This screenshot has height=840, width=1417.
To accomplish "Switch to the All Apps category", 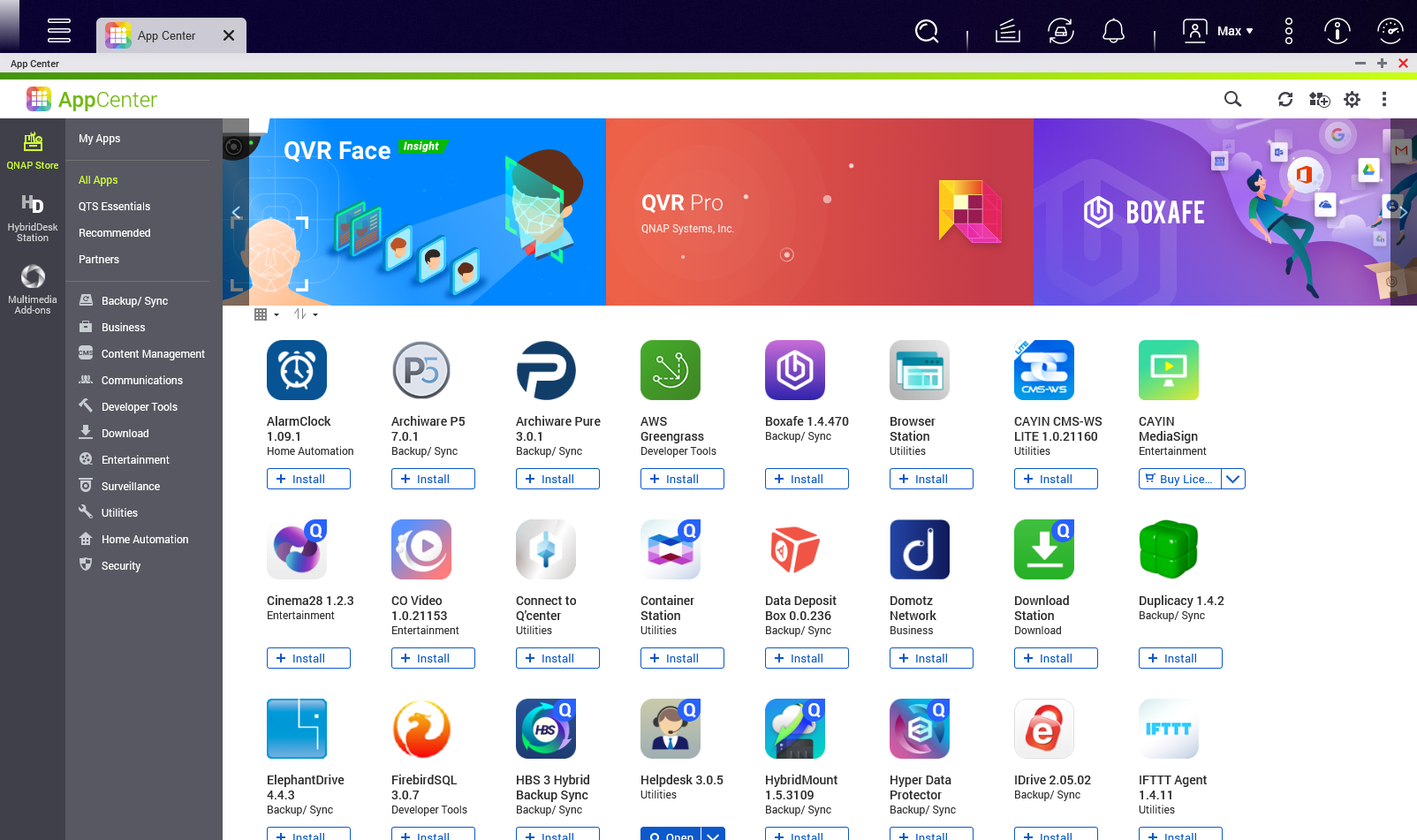I will coord(98,179).
